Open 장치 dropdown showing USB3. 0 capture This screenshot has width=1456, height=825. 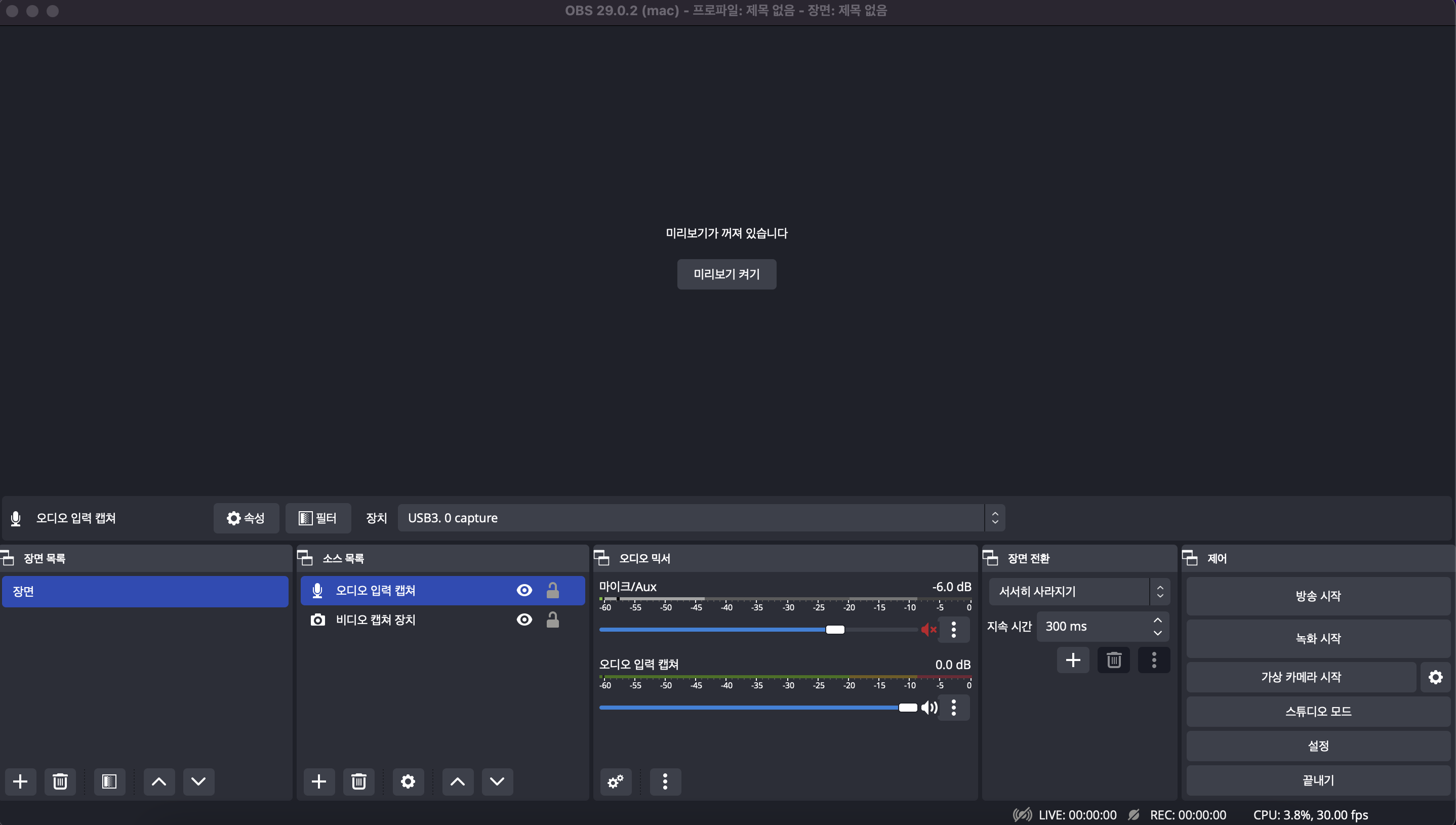[701, 518]
